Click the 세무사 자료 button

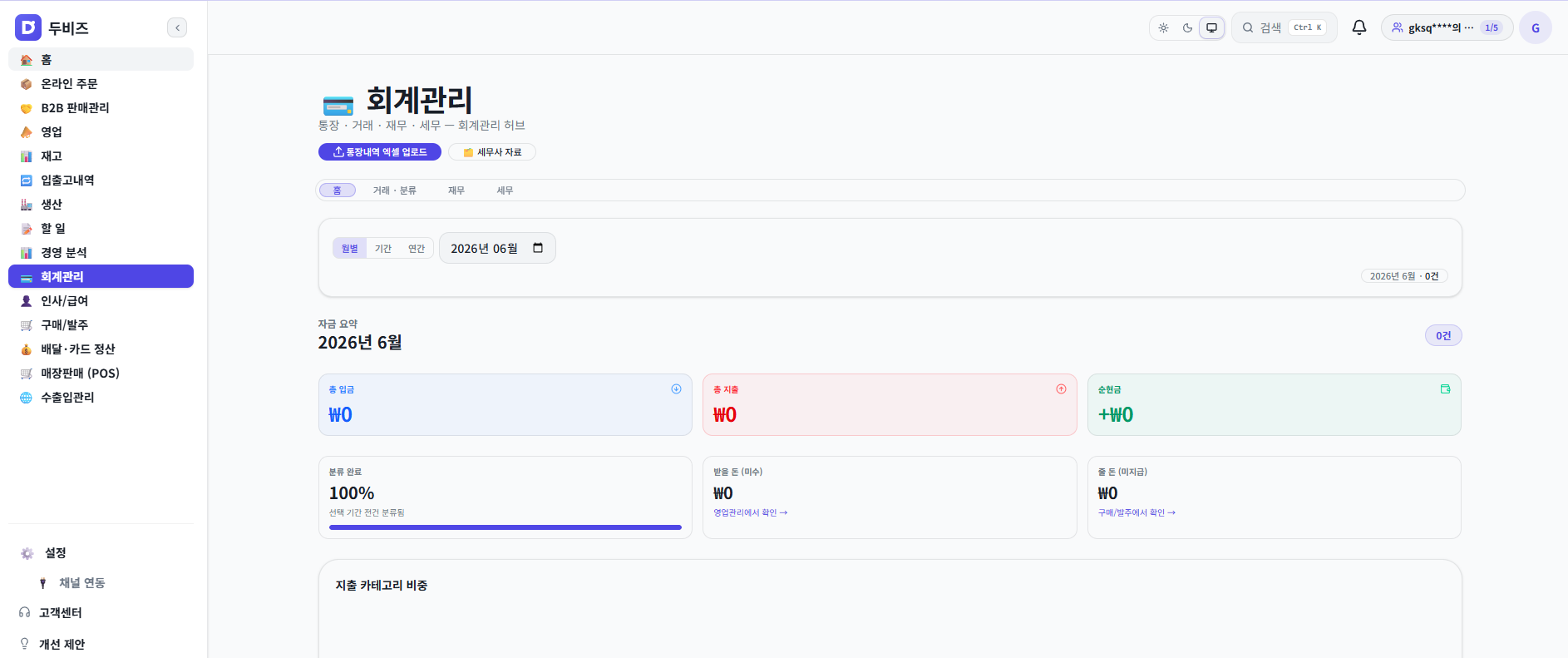coord(492,152)
